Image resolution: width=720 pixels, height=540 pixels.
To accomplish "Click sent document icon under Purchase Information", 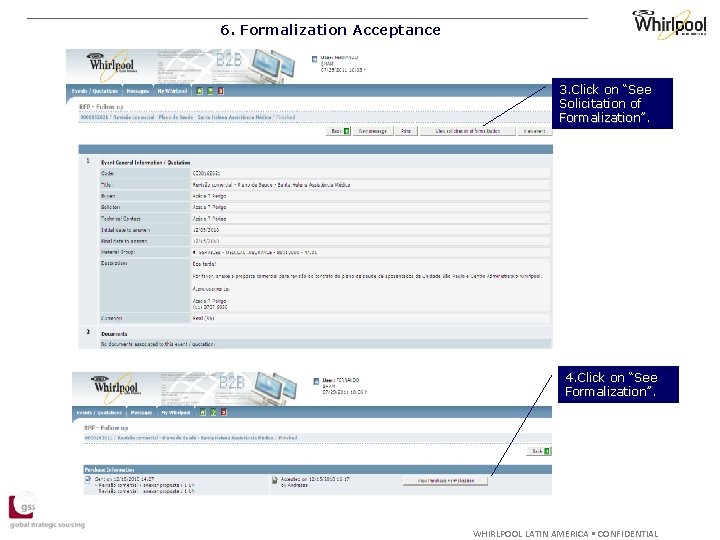I will pyautogui.click(x=88, y=479).
